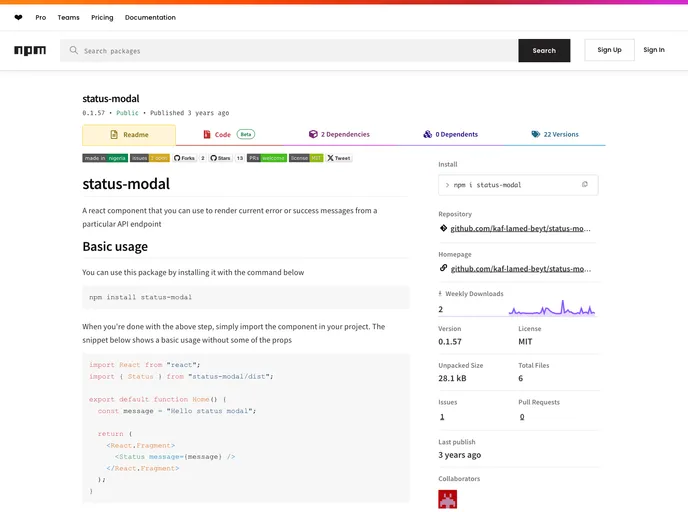Open the Pro menu item
This screenshot has height=512, width=688.
pos(41,18)
